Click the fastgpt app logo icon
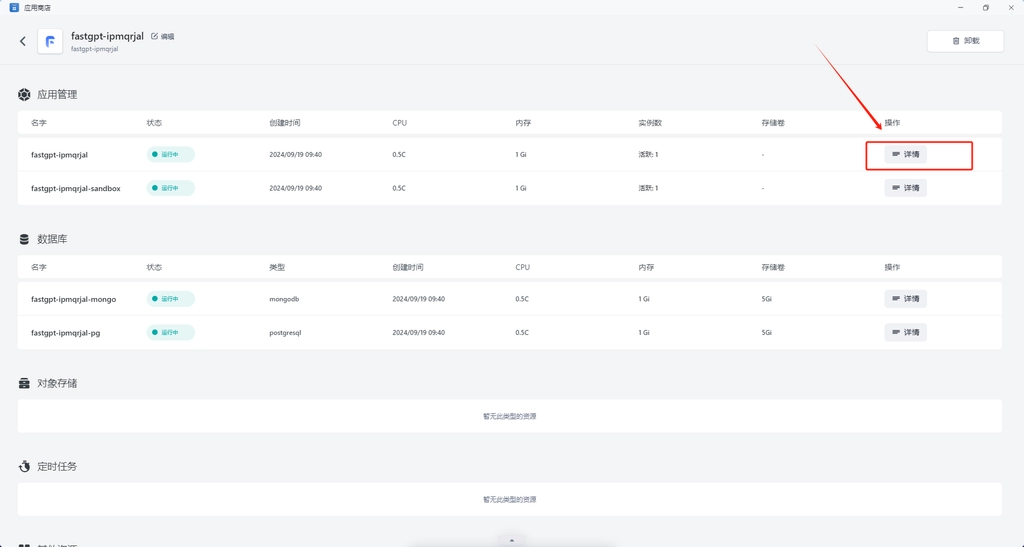The image size is (1024, 547). pos(50,41)
